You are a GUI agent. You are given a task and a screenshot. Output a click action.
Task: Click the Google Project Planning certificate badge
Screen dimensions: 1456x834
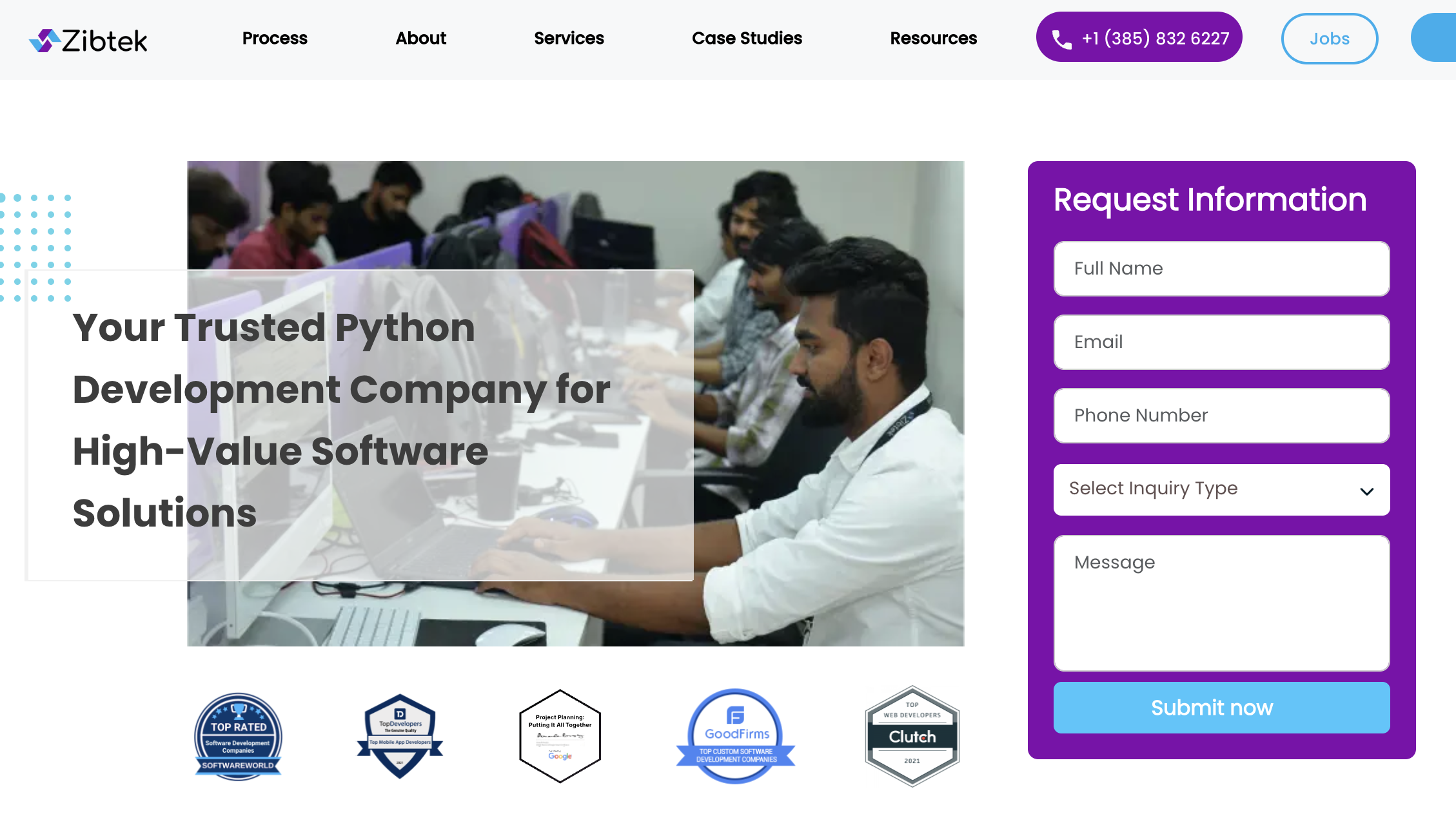tap(560, 736)
